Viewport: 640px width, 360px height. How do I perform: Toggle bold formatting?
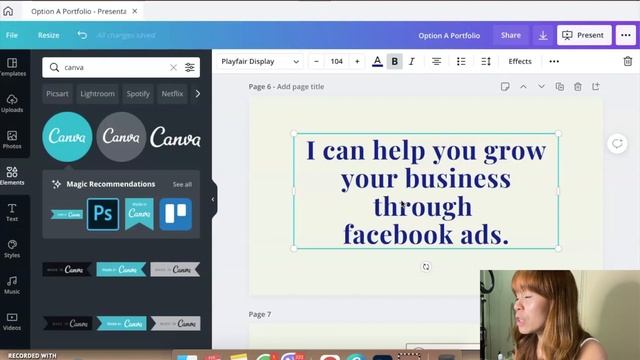[395, 62]
